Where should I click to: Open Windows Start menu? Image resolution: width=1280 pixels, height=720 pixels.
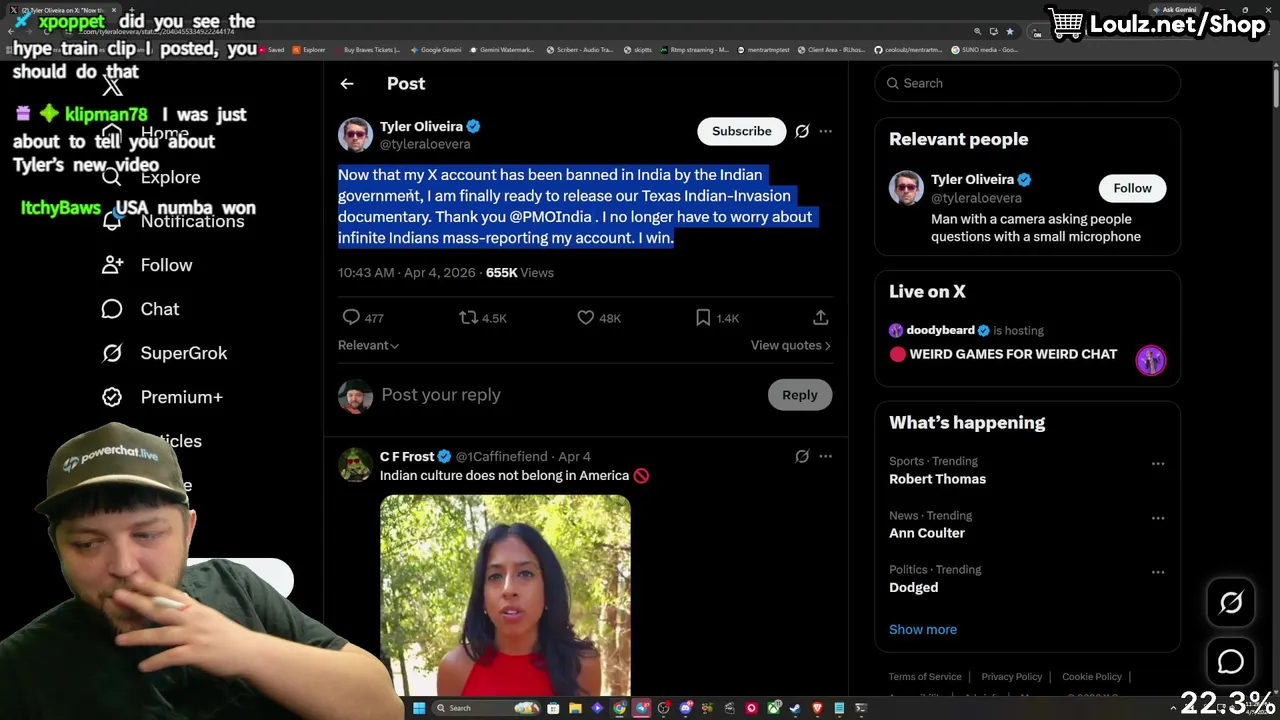pyautogui.click(x=419, y=708)
